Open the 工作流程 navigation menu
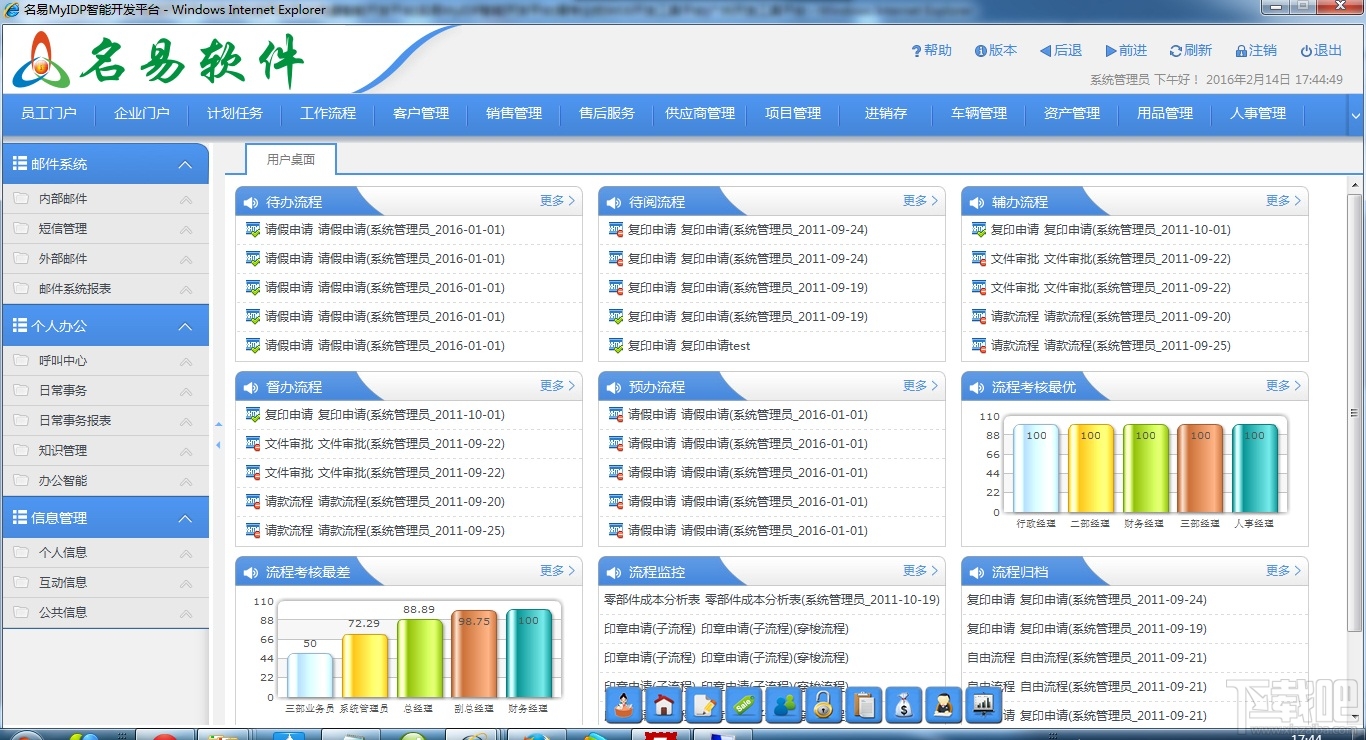Image resolution: width=1366 pixels, height=740 pixels. [328, 114]
